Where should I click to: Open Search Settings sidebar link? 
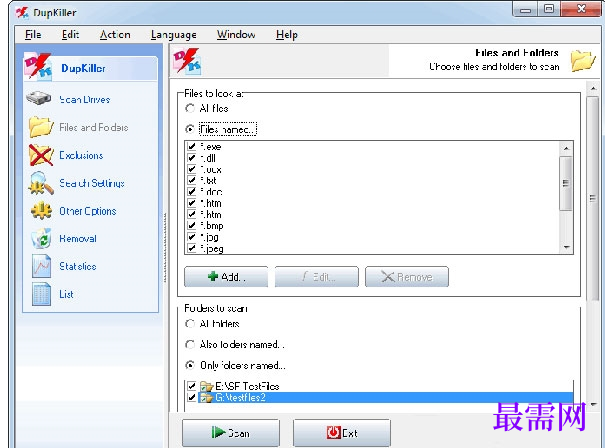click(x=92, y=183)
